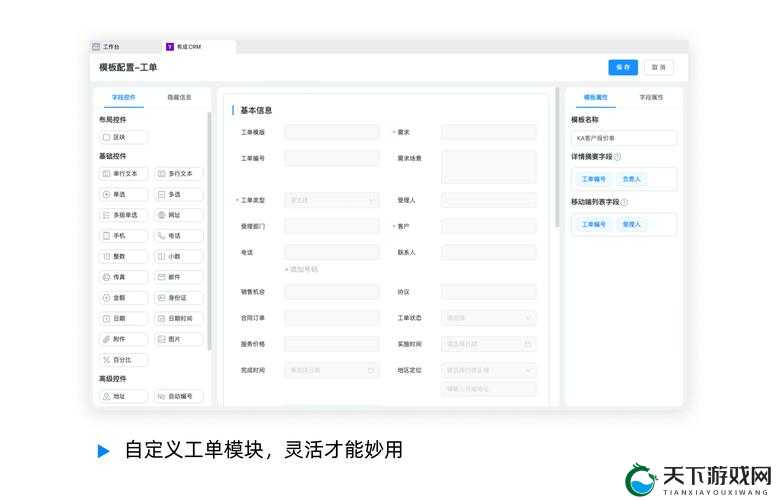This screenshot has width=778, height=500.
Task: Add a 电话 control
Action: [x=179, y=236]
